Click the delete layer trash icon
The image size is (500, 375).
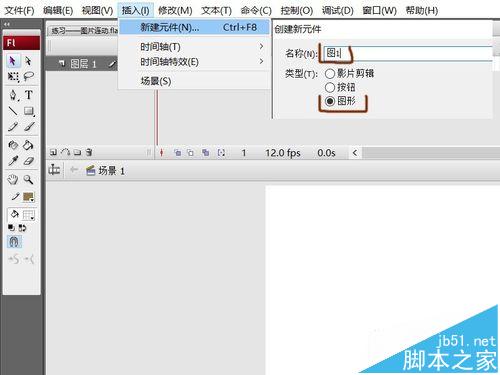(x=89, y=152)
